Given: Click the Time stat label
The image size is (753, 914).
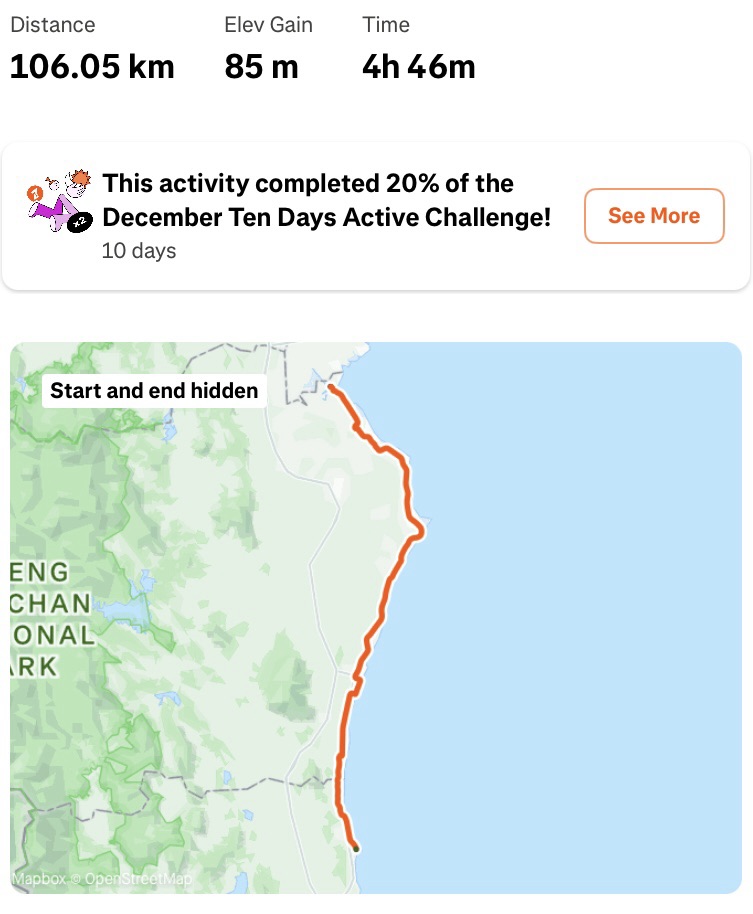Looking at the screenshot, I should point(386,25).
